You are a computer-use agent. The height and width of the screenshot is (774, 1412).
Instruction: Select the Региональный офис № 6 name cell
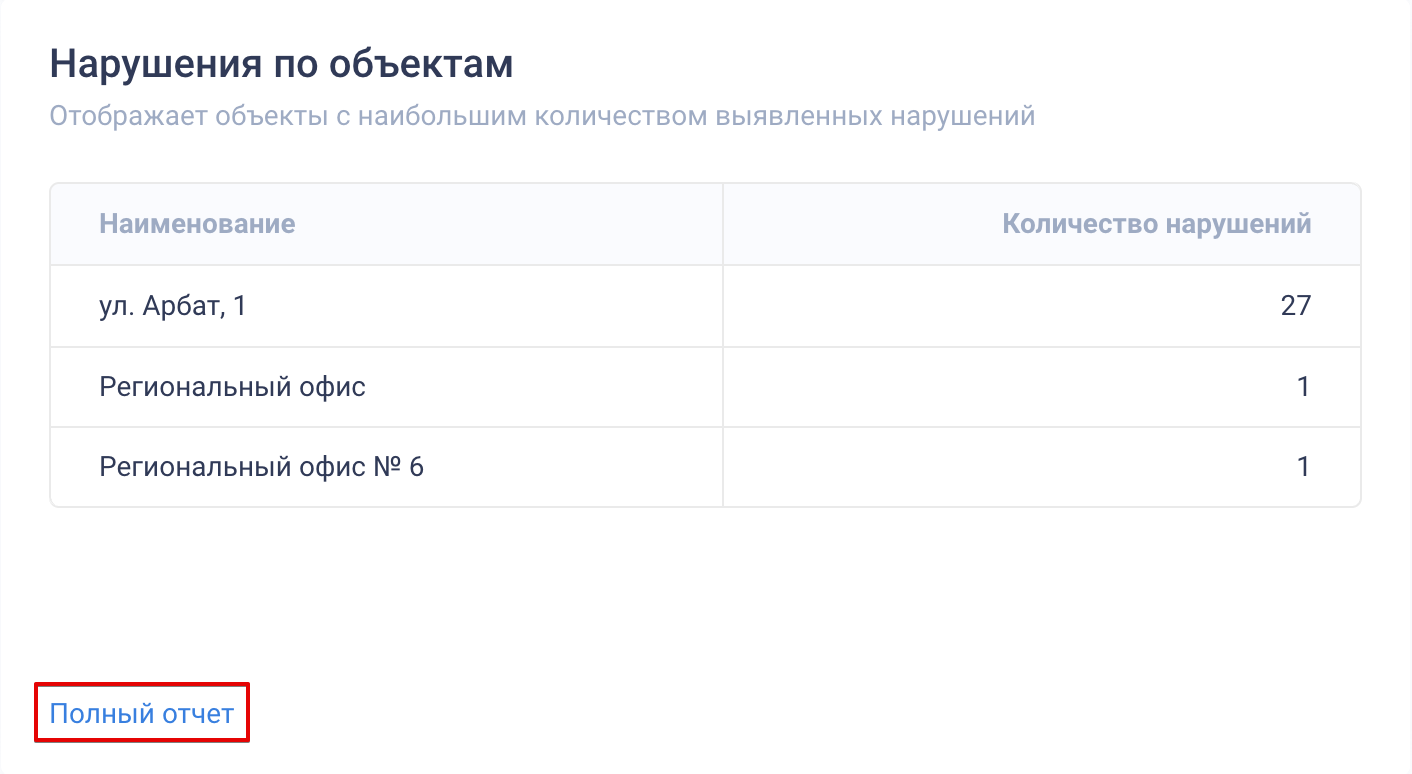(x=386, y=466)
